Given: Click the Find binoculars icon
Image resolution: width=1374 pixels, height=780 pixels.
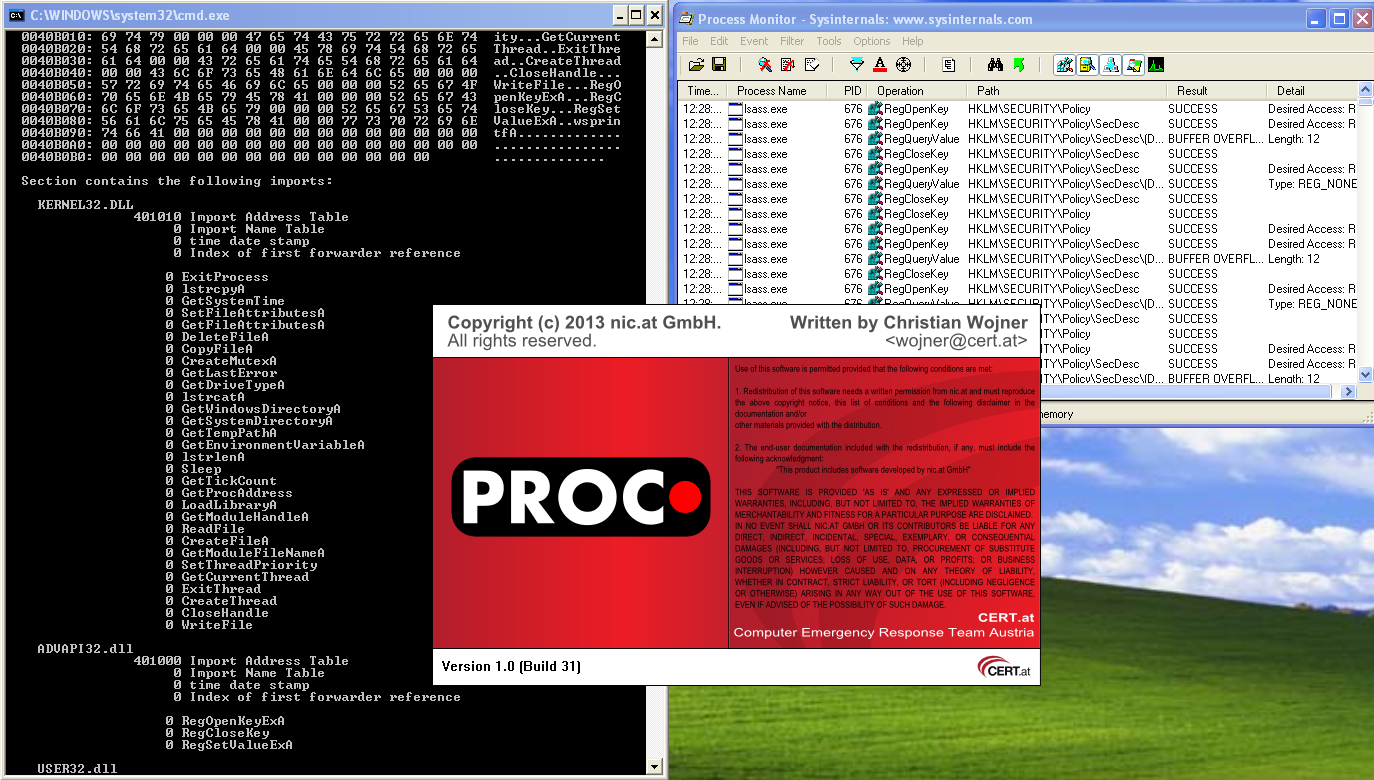Looking at the screenshot, I should [995, 65].
